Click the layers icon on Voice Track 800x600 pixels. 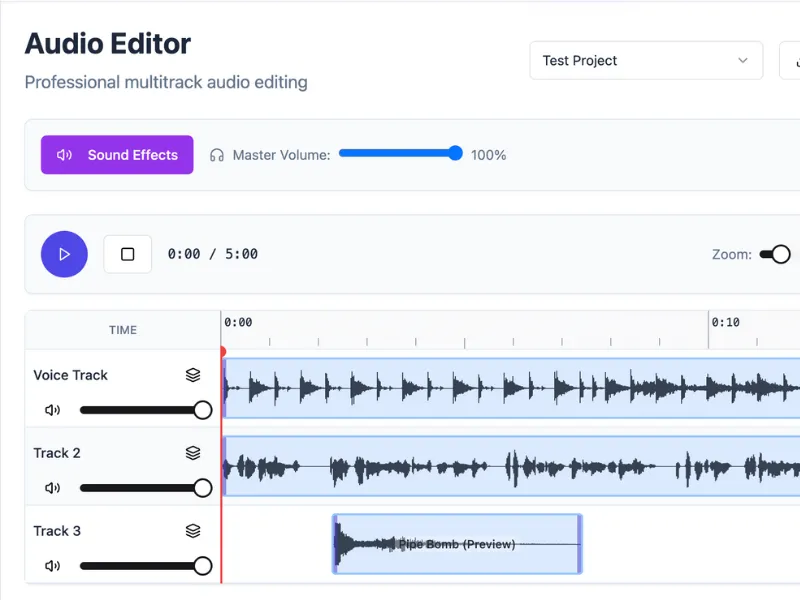pos(193,375)
